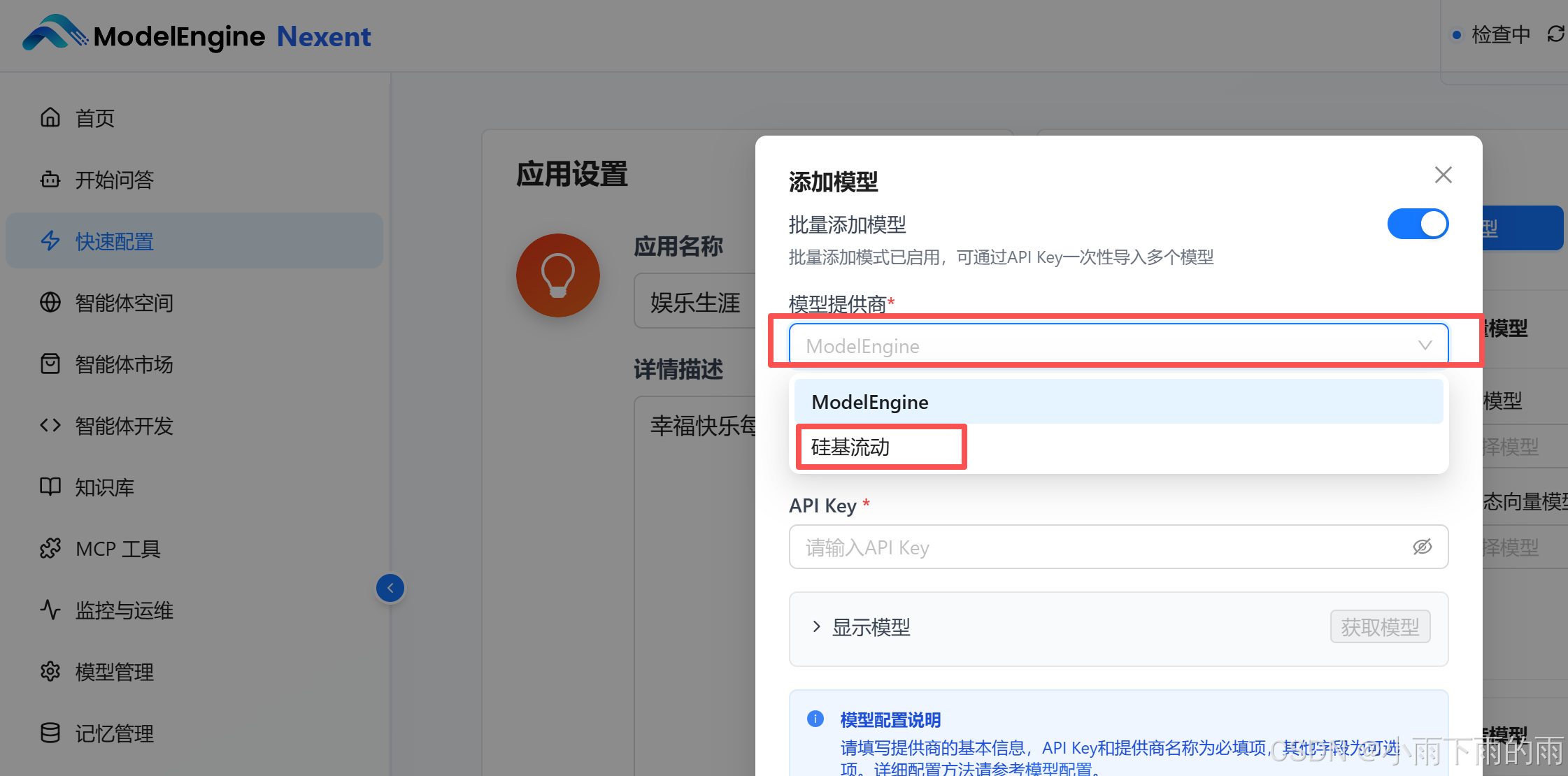Toggle off the 批量添加模型 switch

click(1417, 224)
